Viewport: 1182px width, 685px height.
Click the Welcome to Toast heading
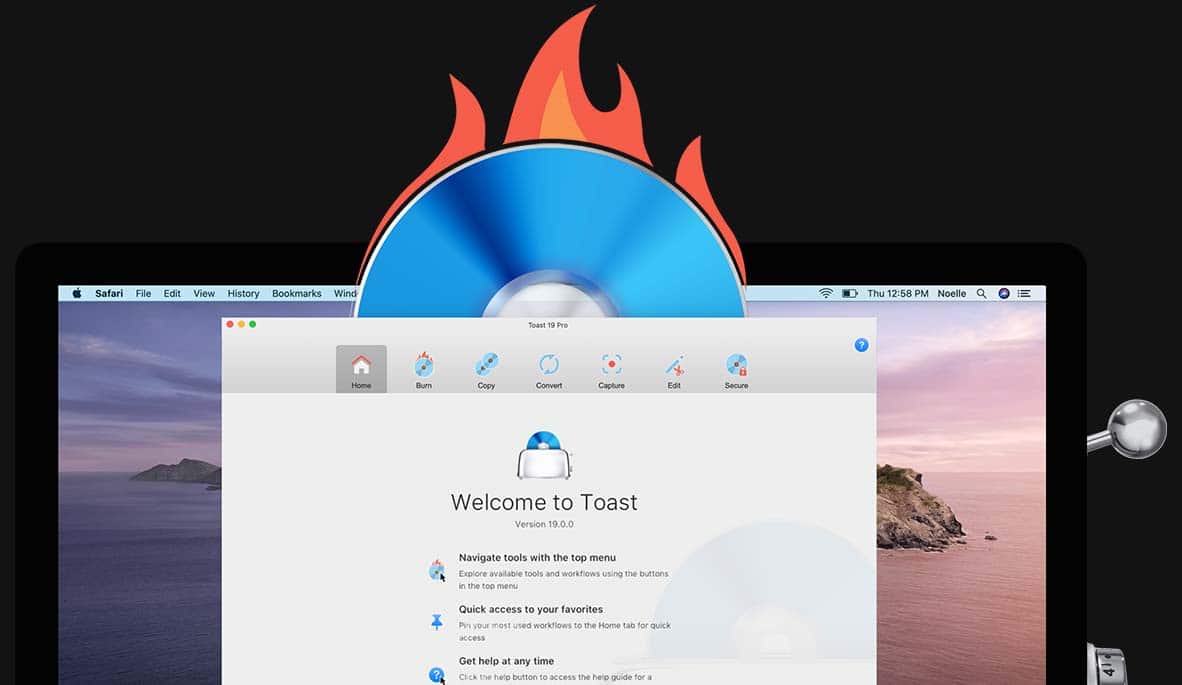544,503
